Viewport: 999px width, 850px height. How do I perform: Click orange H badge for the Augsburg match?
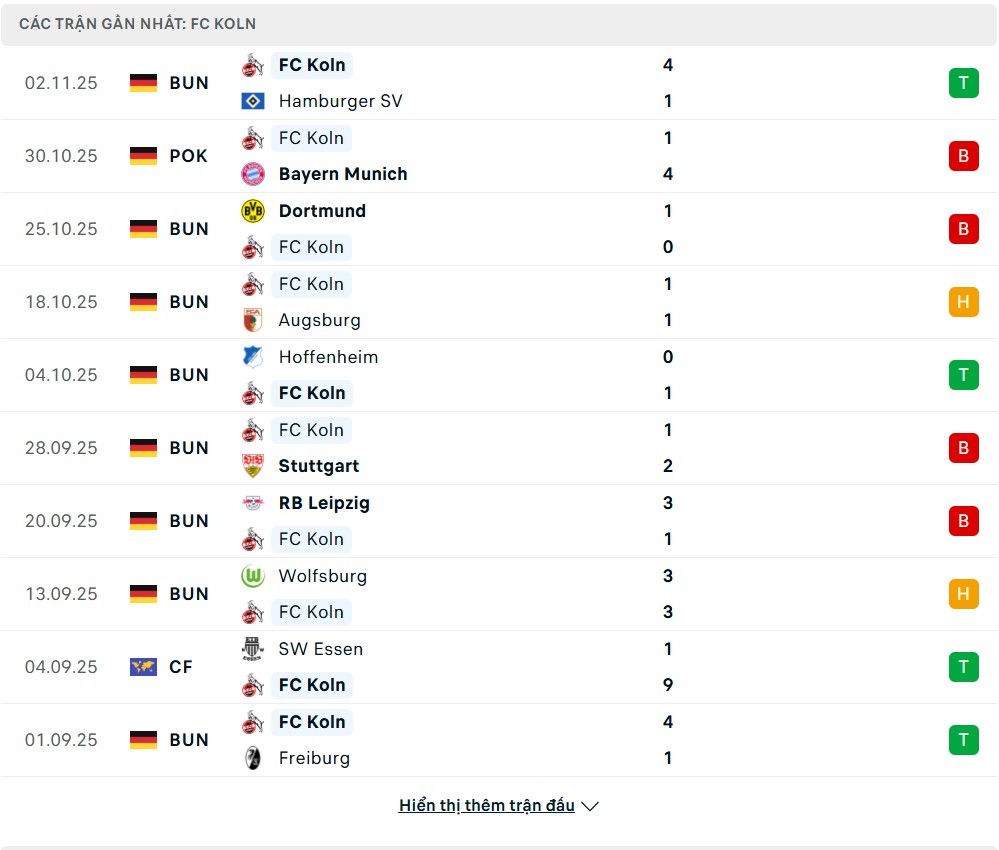coord(963,302)
